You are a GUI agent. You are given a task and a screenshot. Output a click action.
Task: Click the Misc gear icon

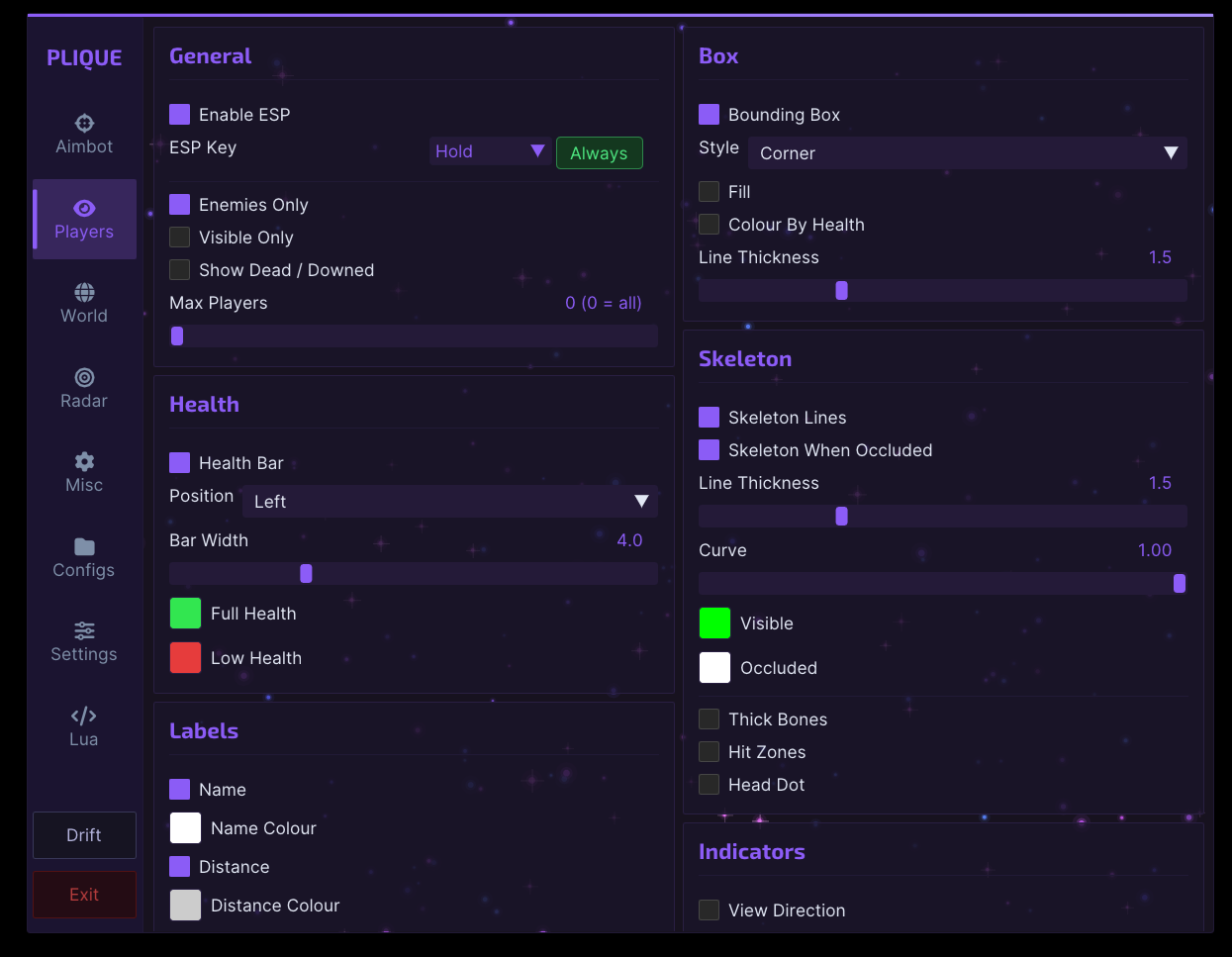coord(84,461)
